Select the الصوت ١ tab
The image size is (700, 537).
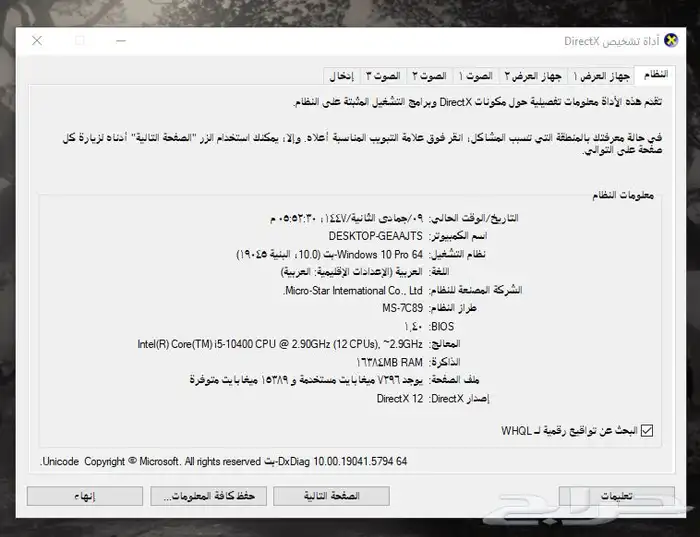click(x=476, y=76)
